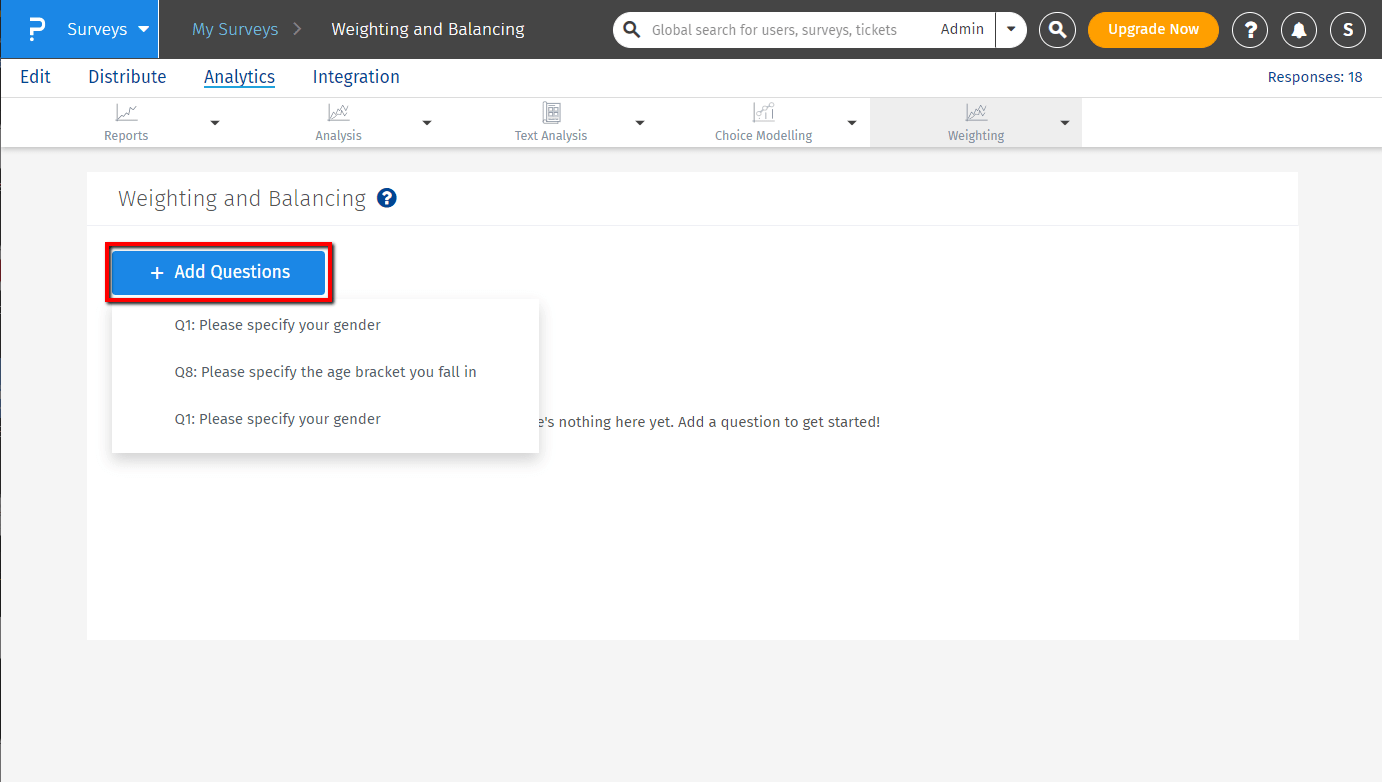This screenshot has height=782, width=1382.
Task: Open the Choice Modelling icon
Action: [x=764, y=112]
